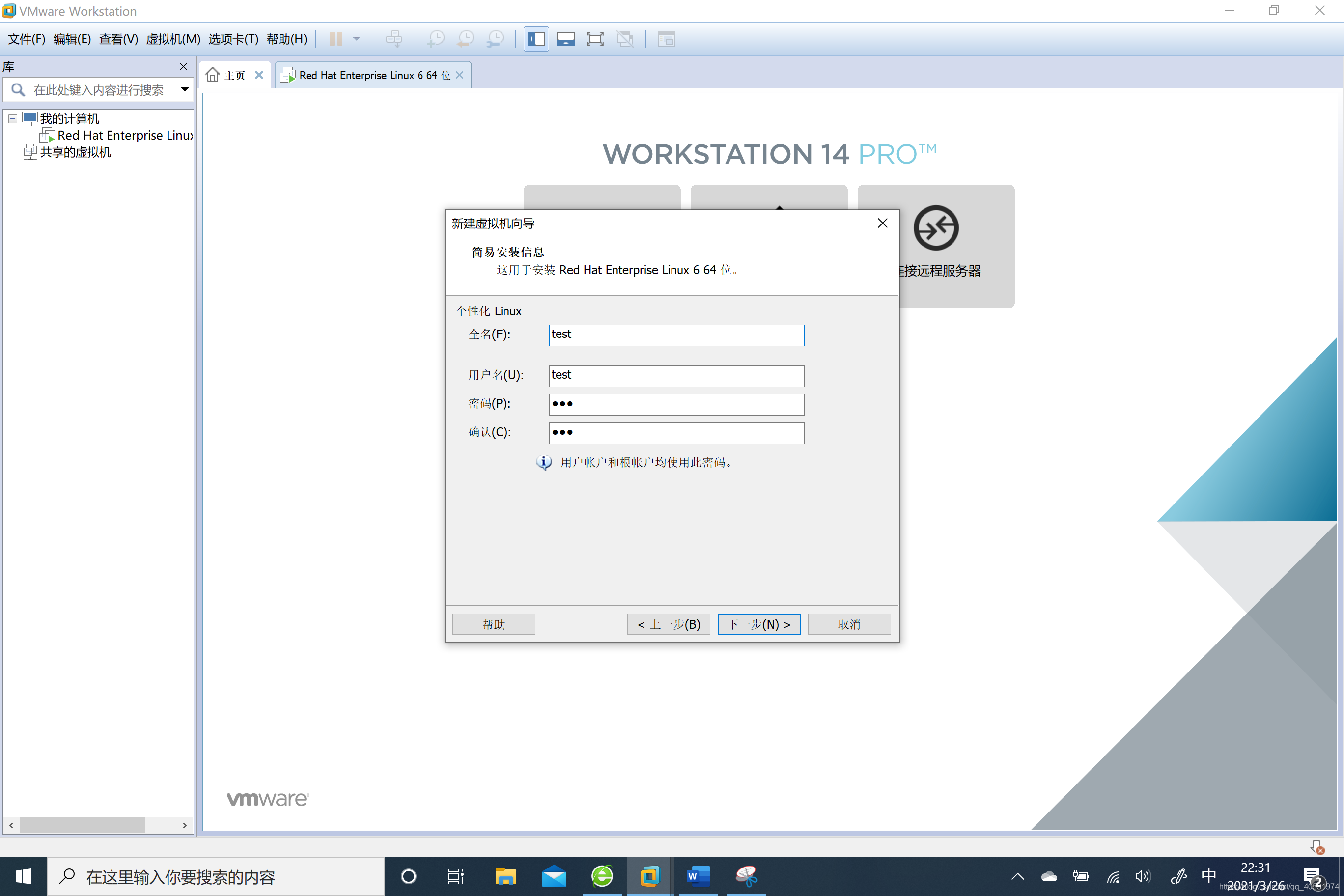Open the Mail app from taskbar
Screen dimensions: 1344x896
pyautogui.click(x=554, y=876)
